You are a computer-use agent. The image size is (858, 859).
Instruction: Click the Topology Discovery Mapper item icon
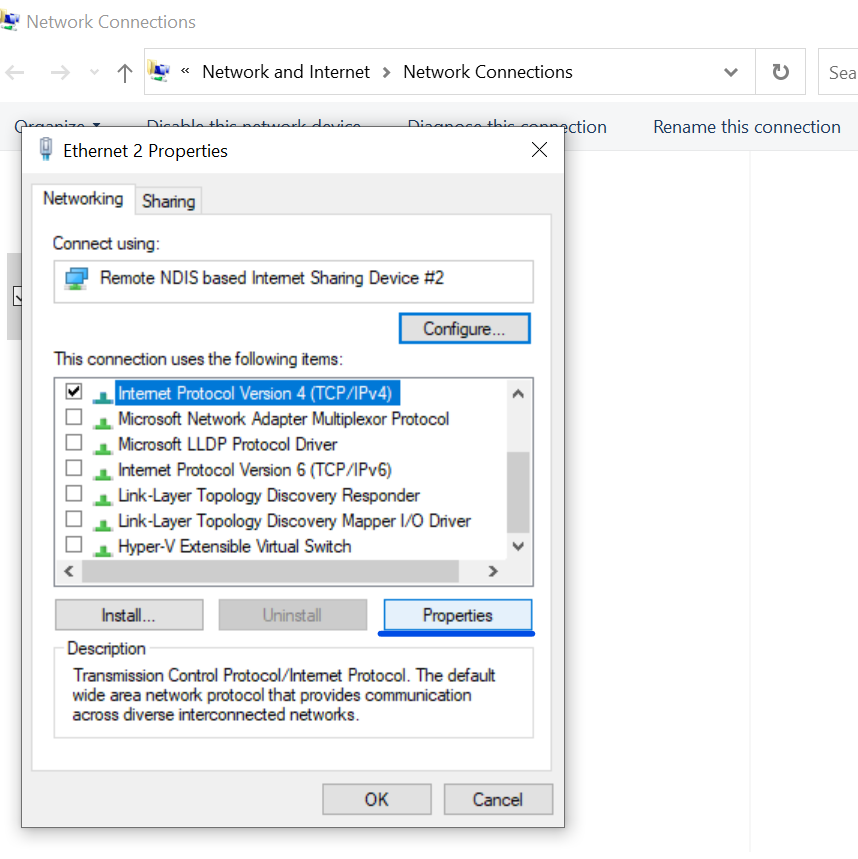[x=102, y=524]
